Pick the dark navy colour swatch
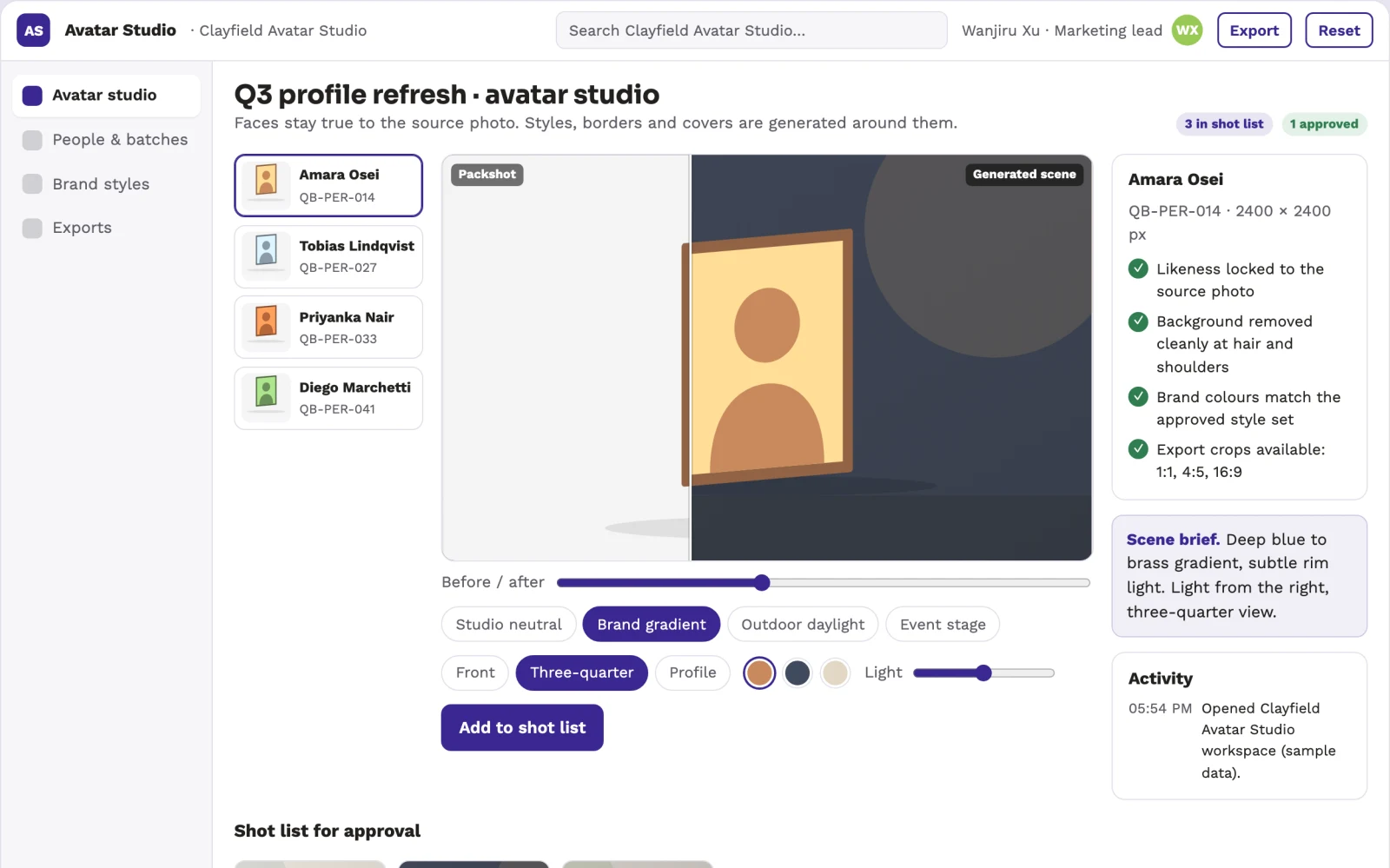Screen dimensions: 1390x868 click(798, 673)
